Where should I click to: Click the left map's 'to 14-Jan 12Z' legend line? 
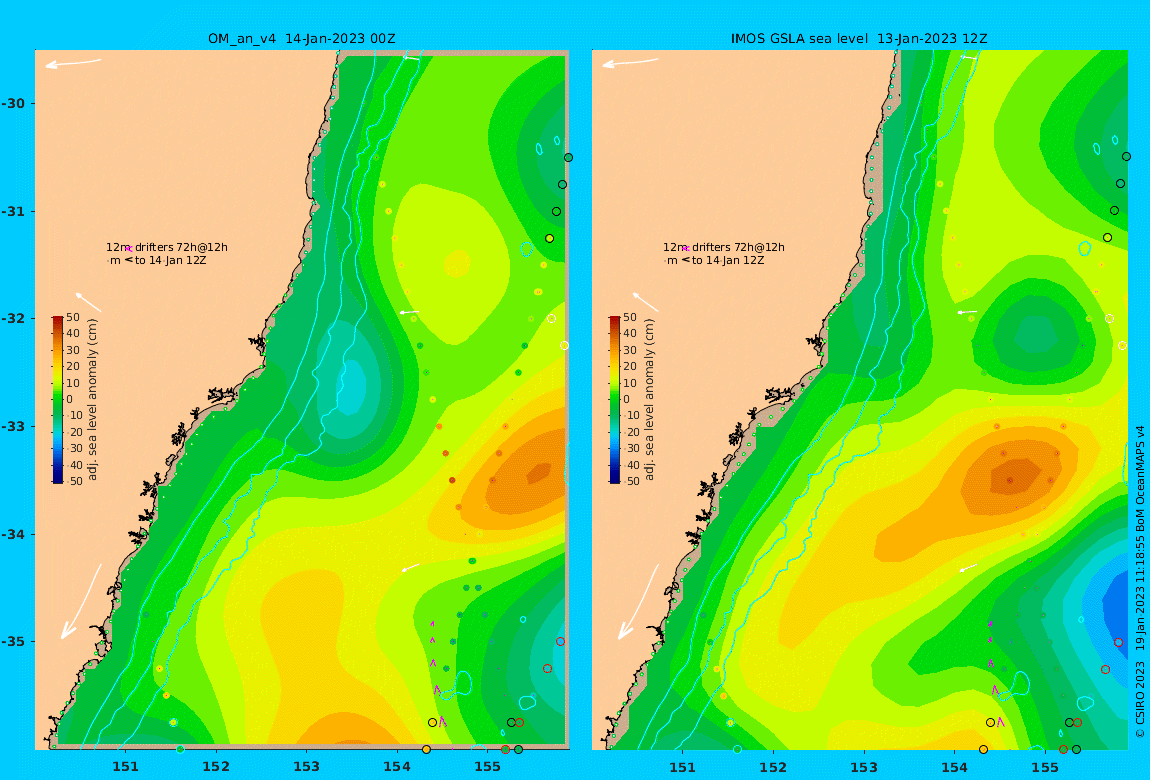pyautogui.click(x=158, y=260)
